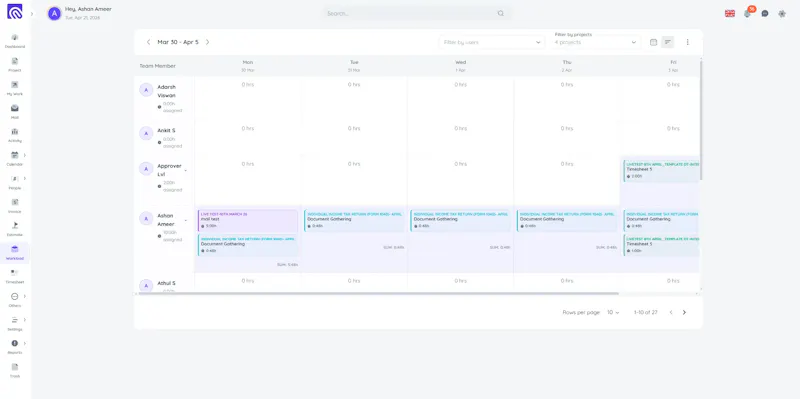Open Rows per page dropdown
Image resolution: width=800 pixels, height=399 pixels.
click(x=613, y=312)
